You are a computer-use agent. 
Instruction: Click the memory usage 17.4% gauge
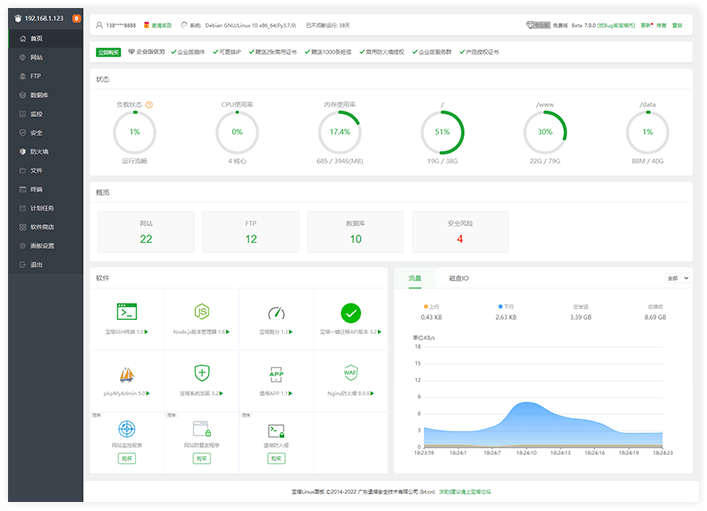pos(339,131)
